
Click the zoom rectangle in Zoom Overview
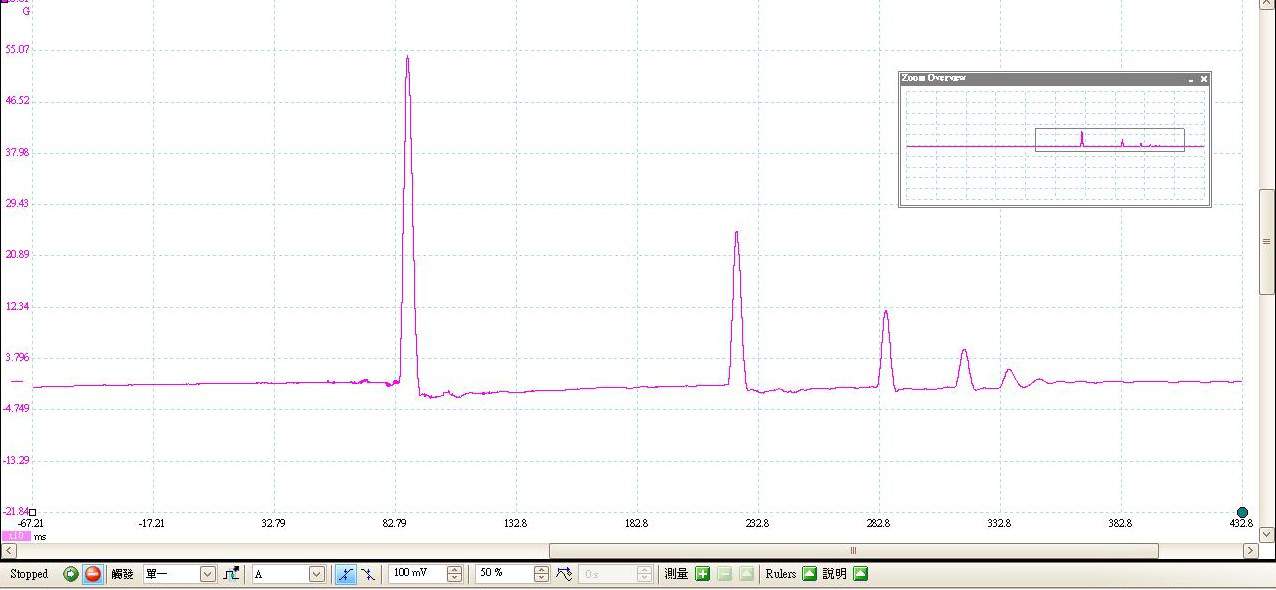[x=1110, y=139]
